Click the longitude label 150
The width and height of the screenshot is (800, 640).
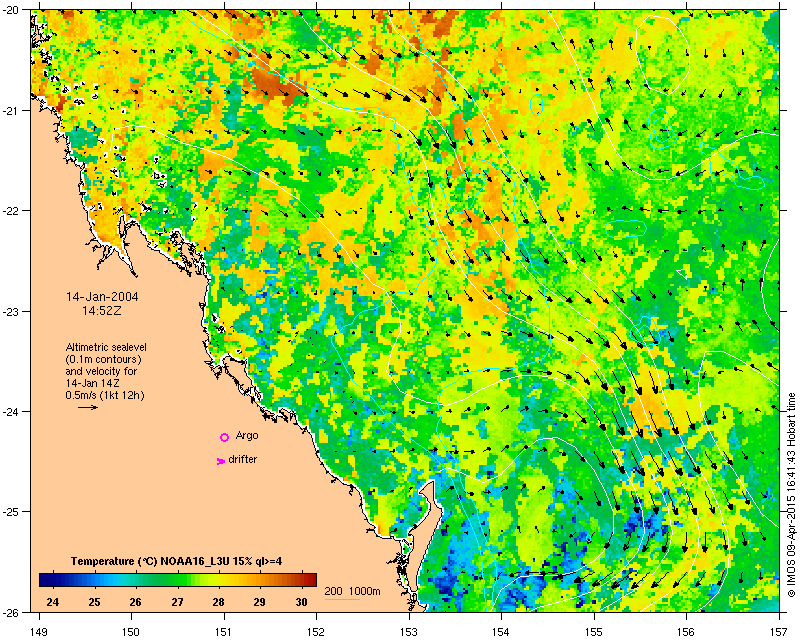[x=131, y=632]
